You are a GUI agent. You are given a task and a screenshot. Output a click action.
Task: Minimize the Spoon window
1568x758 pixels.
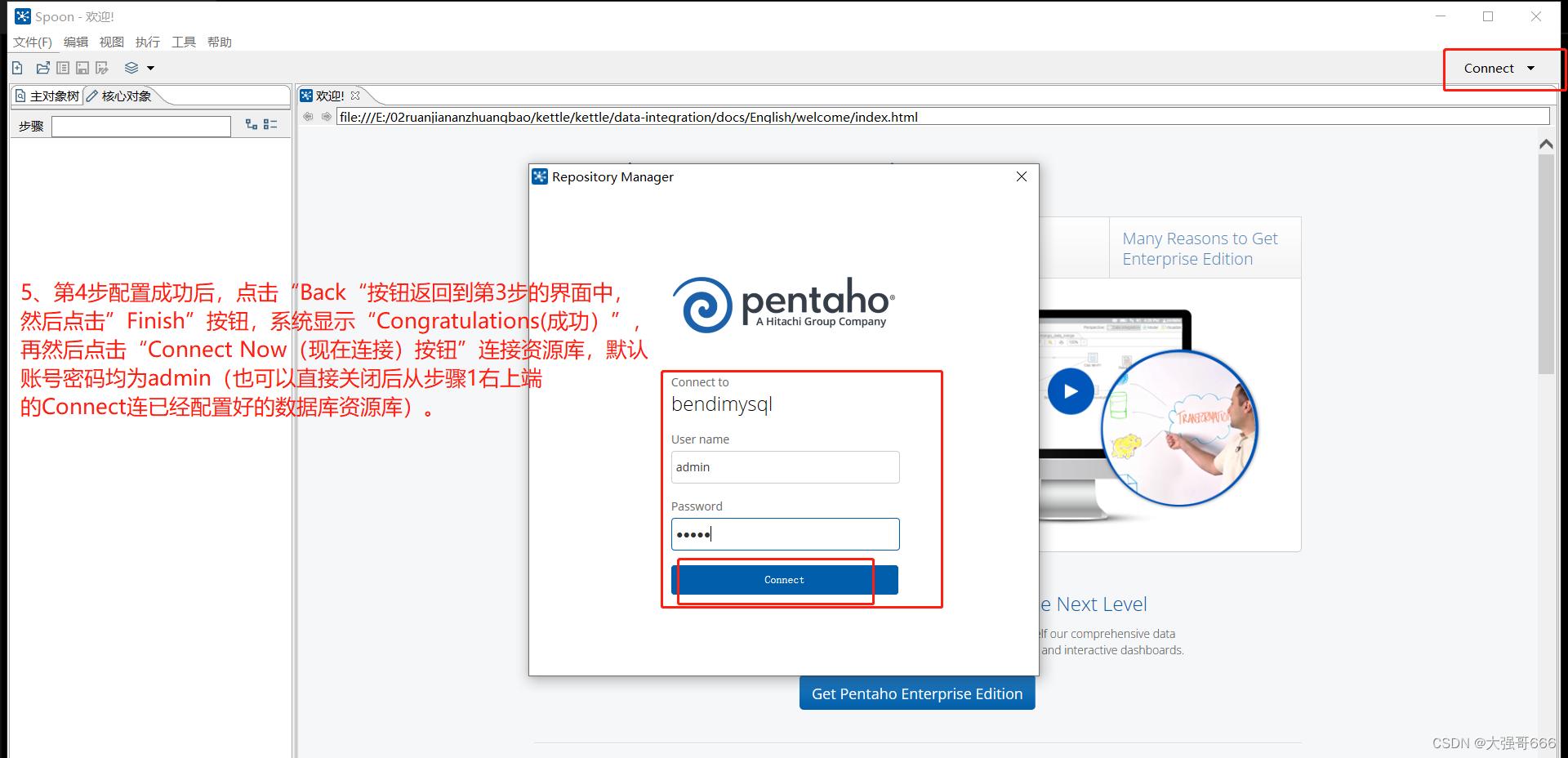(x=1441, y=16)
